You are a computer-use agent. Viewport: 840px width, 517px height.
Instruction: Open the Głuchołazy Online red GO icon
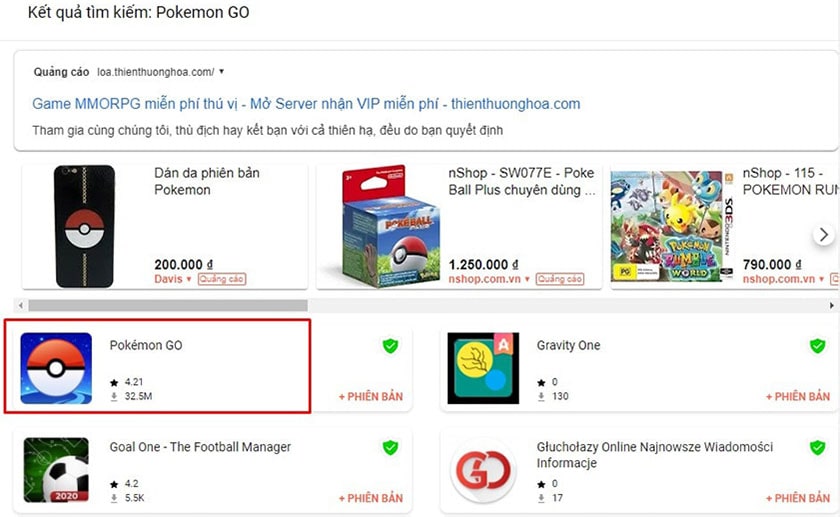483,470
